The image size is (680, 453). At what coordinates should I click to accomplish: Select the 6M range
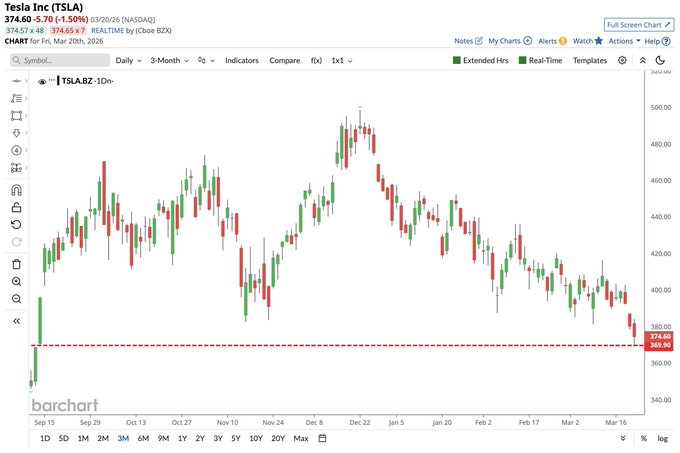pyautogui.click(x=143, y=438)
